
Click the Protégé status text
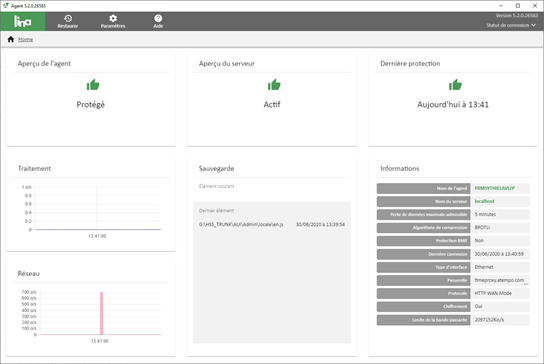click(x=91, y=104)
